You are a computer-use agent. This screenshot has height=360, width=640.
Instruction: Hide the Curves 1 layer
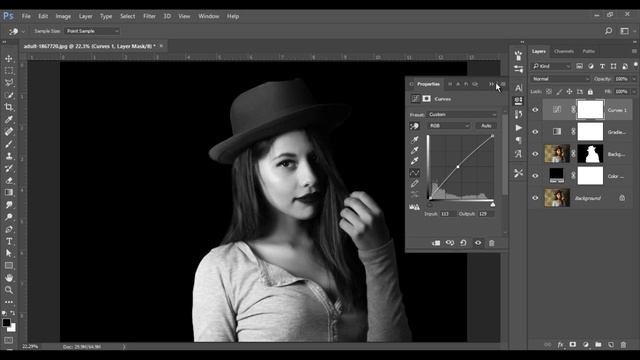click(536, 110)
